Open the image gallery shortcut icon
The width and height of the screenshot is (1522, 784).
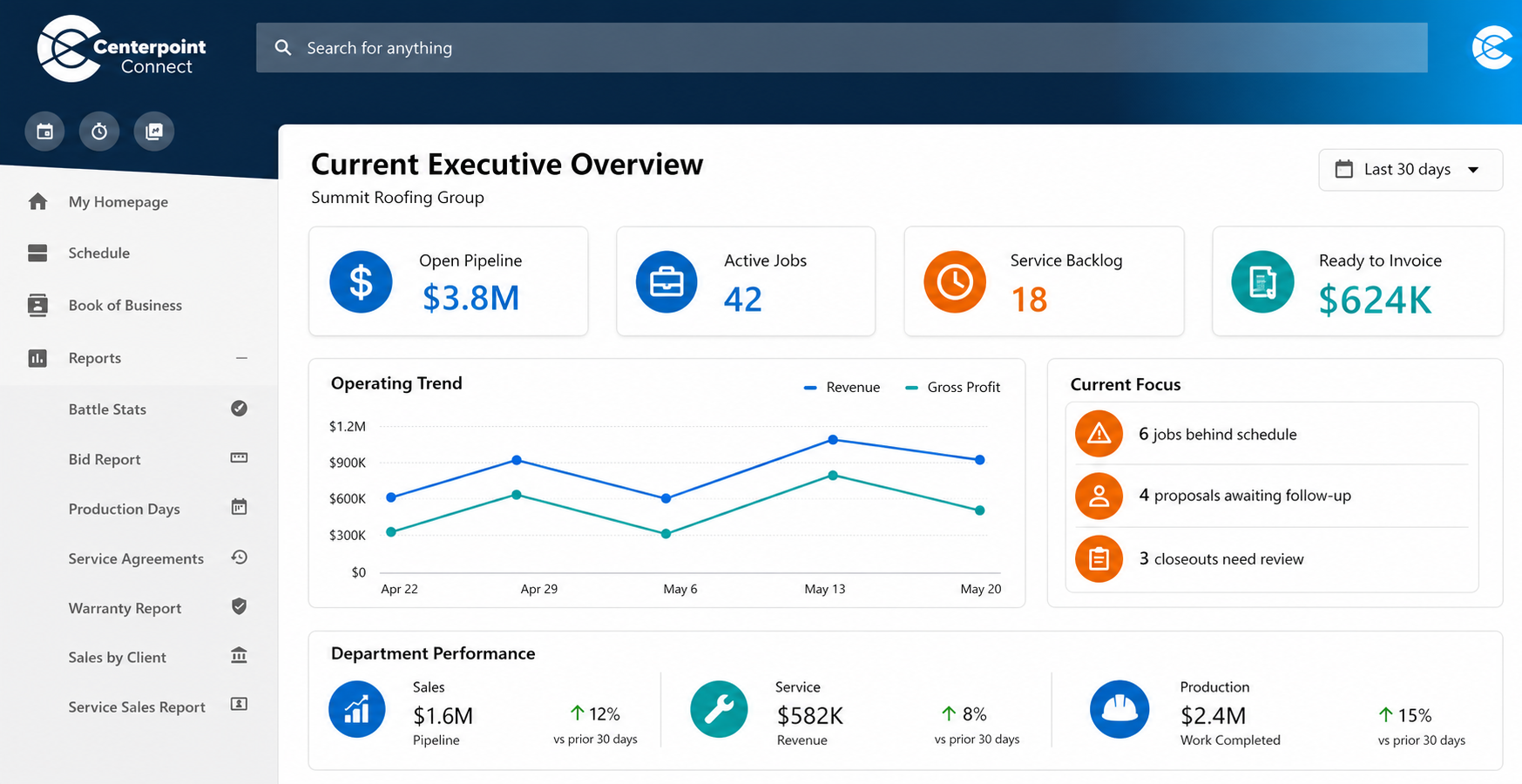coord(154,132)
